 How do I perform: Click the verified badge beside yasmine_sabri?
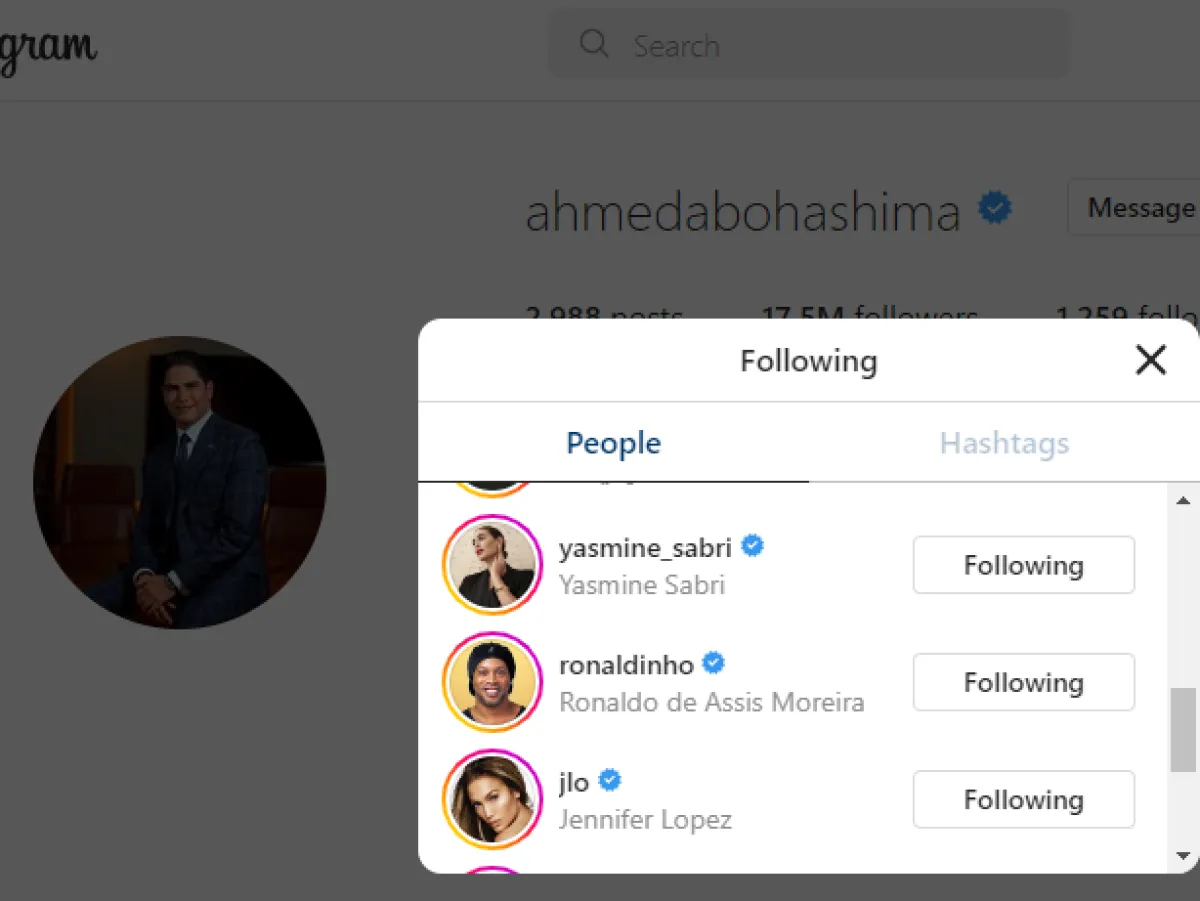pos(752,546)
